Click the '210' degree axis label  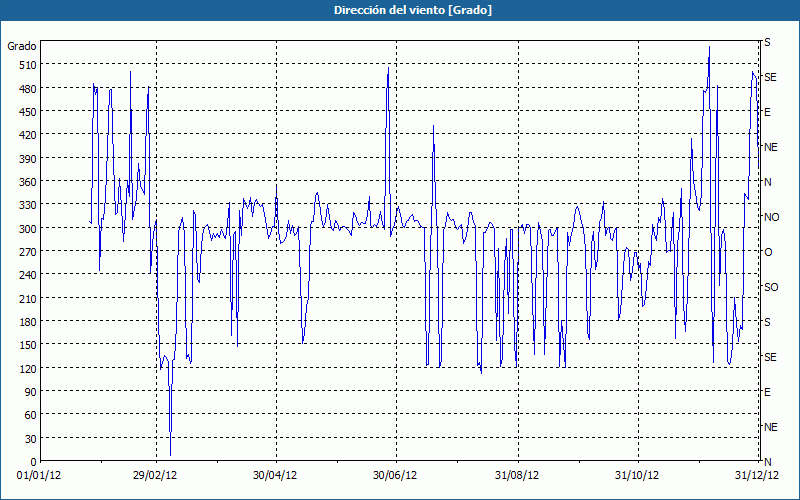click(x=28, y=299)
